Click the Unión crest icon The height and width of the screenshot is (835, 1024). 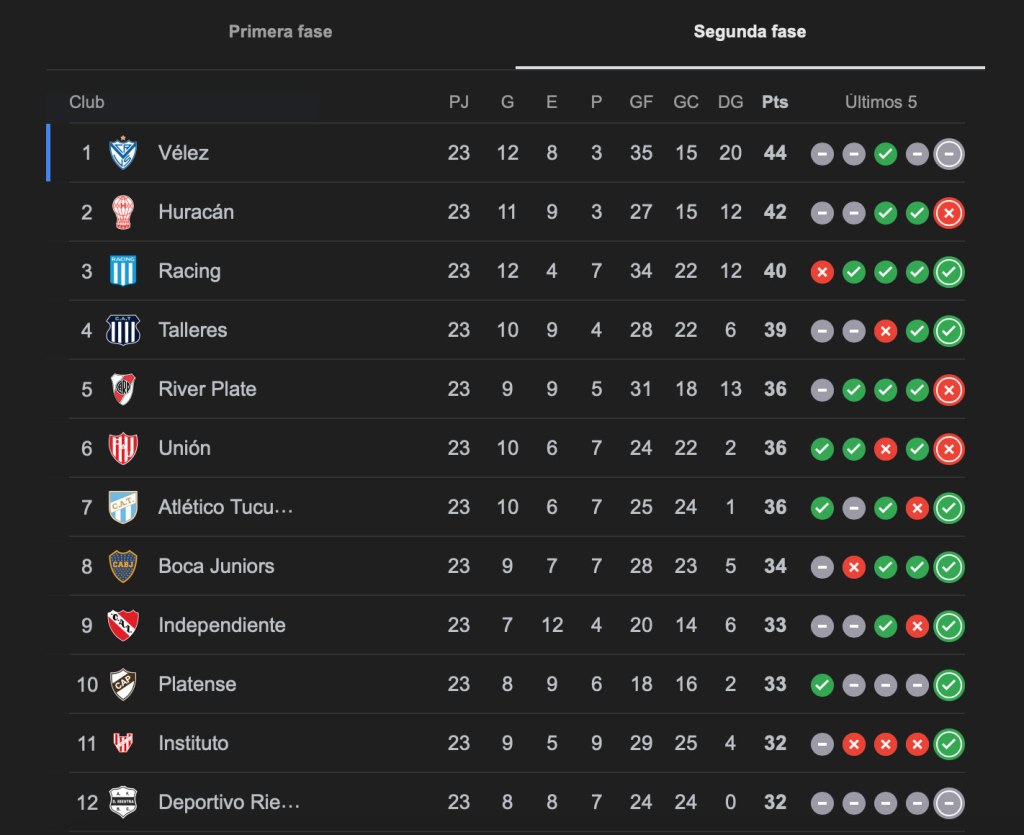click(123, 448)
